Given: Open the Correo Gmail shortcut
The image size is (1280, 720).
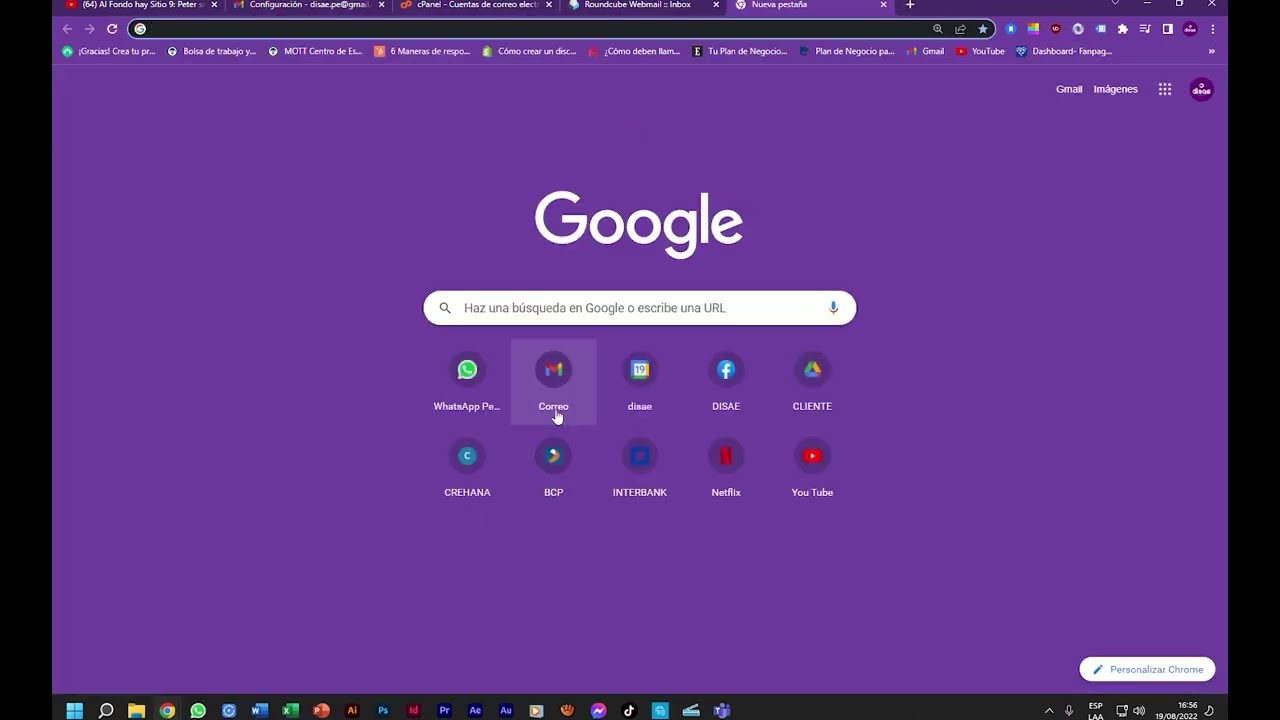Looking at the screenshot, I should click(x=553, y=382).
